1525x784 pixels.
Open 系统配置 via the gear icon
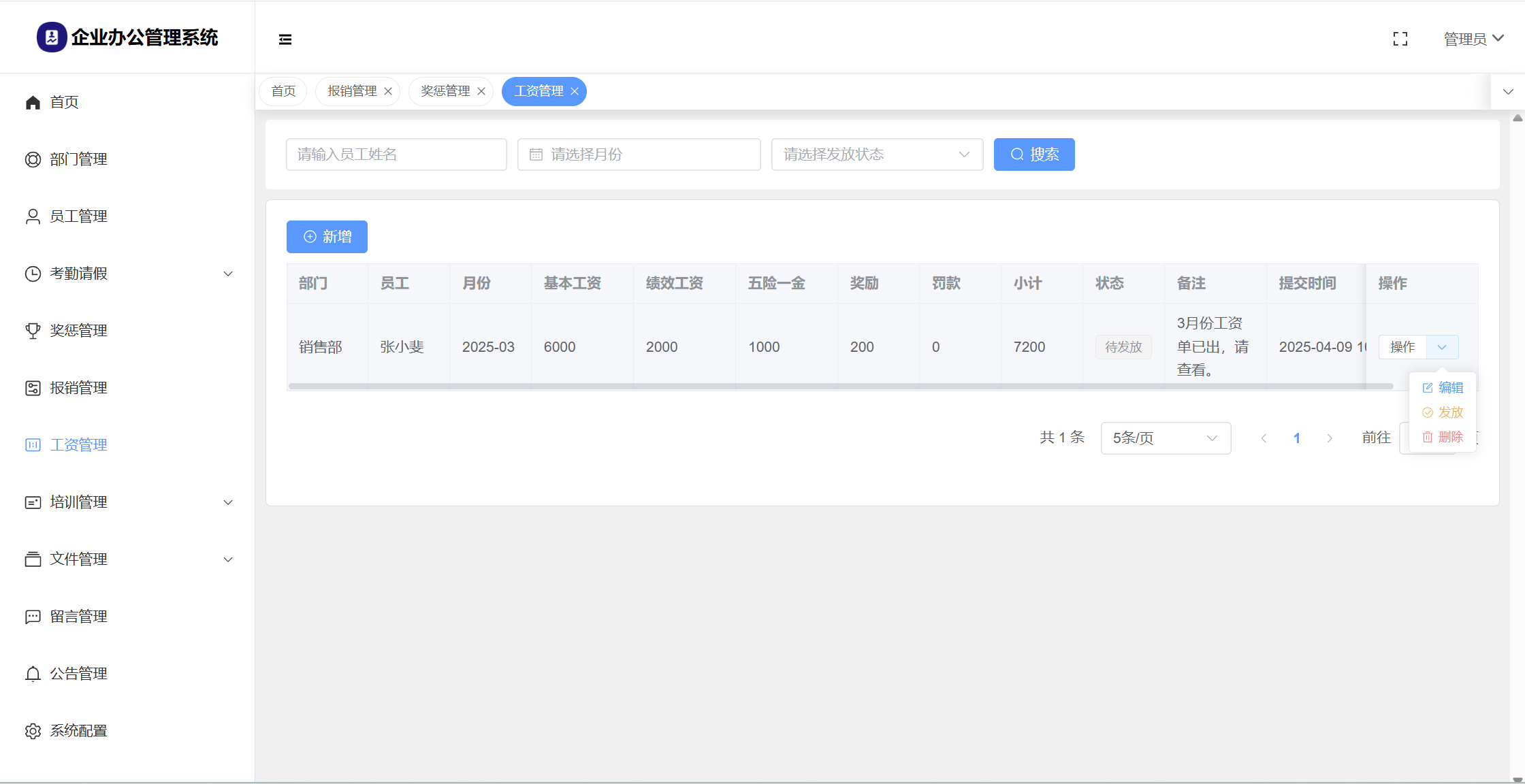coord(33,731)
